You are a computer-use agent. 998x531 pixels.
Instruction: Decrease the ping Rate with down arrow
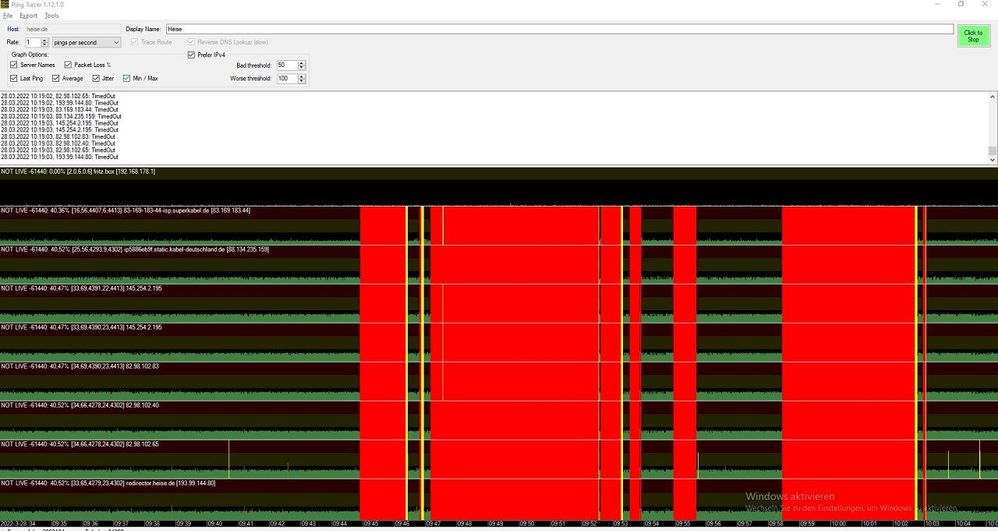(x=45, y=45)
